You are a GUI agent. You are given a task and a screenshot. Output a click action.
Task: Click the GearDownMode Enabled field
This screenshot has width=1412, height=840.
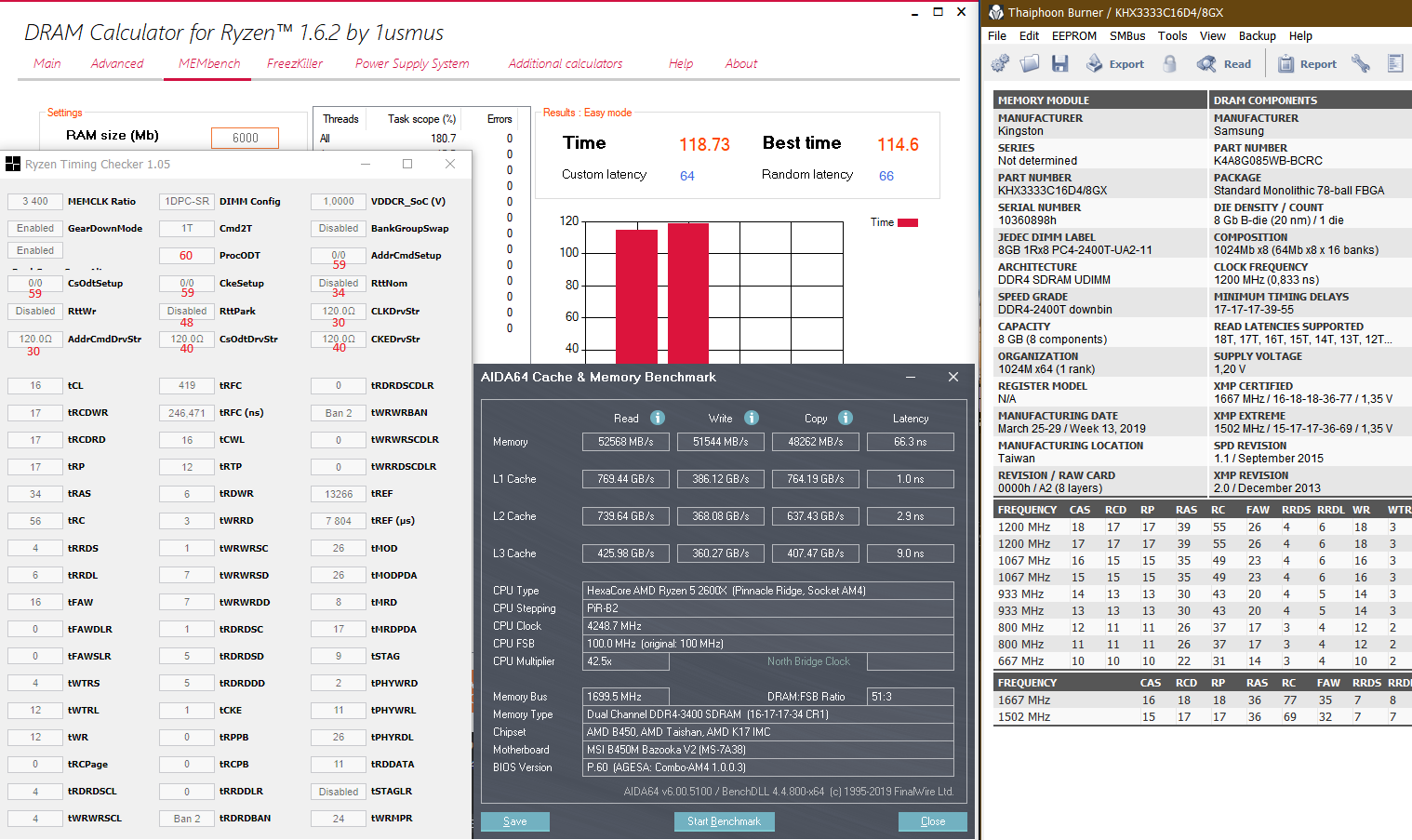pos(35,228)
